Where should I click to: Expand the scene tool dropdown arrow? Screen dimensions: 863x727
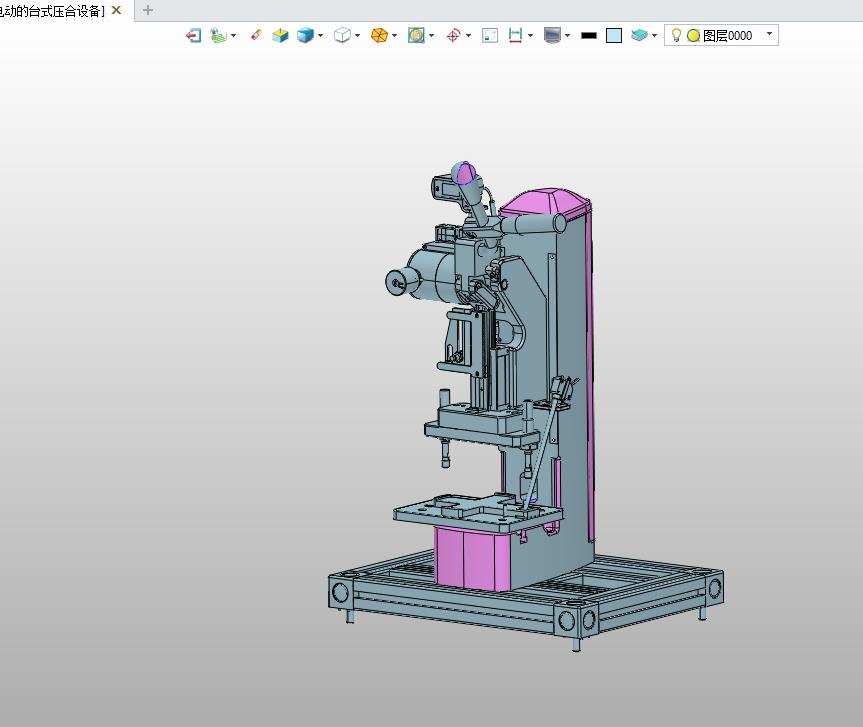tap(234, 36)
